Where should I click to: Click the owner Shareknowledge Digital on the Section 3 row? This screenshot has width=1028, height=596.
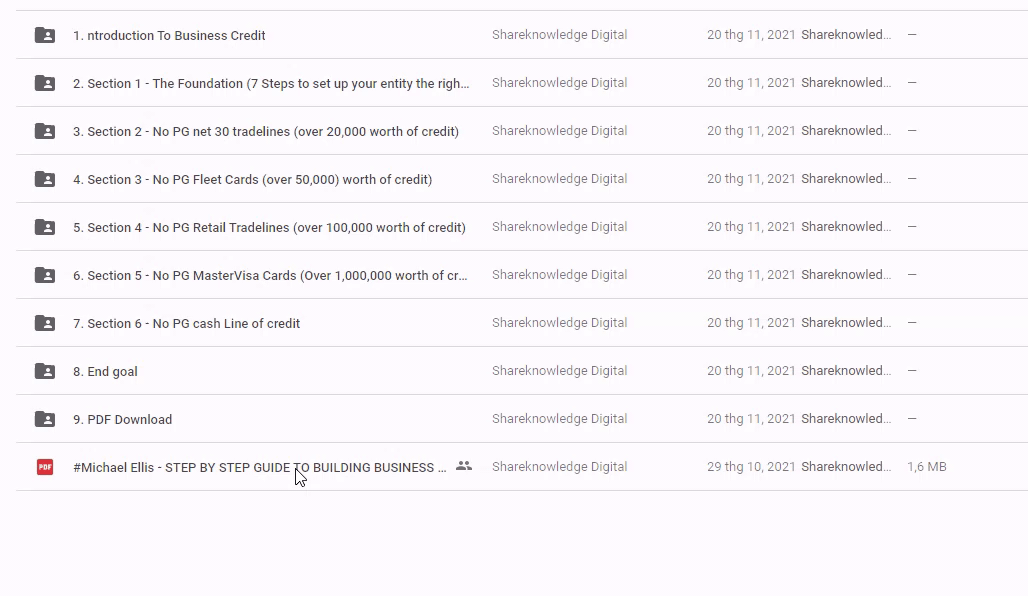pos(559,179)
